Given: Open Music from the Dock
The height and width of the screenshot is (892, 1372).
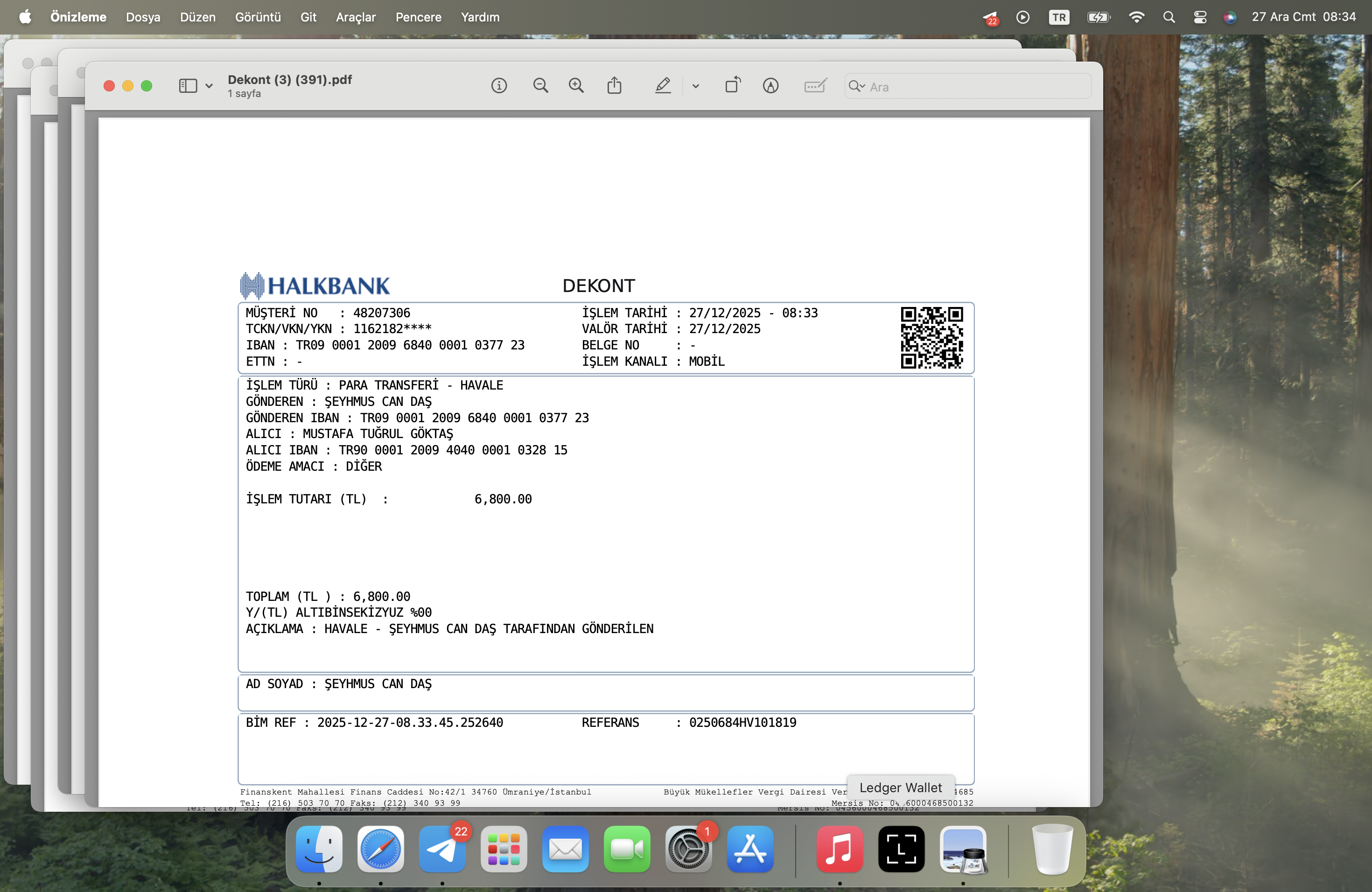Looking at the screenshot, I should tap(840, 849).
